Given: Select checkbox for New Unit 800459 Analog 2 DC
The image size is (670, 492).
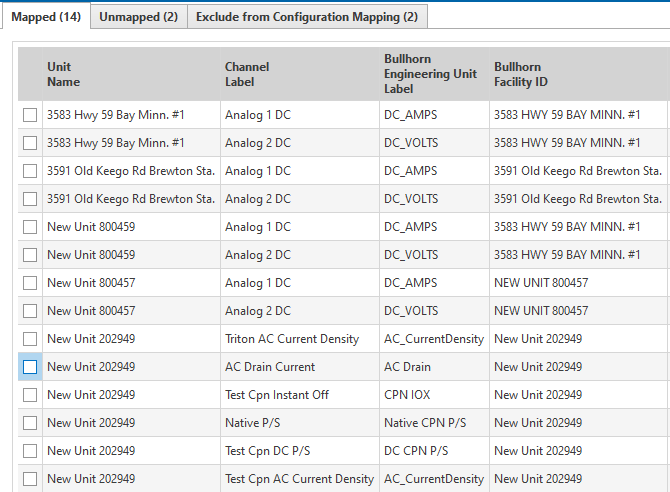Looking at the screenshot, I should (x=30, y=255).
